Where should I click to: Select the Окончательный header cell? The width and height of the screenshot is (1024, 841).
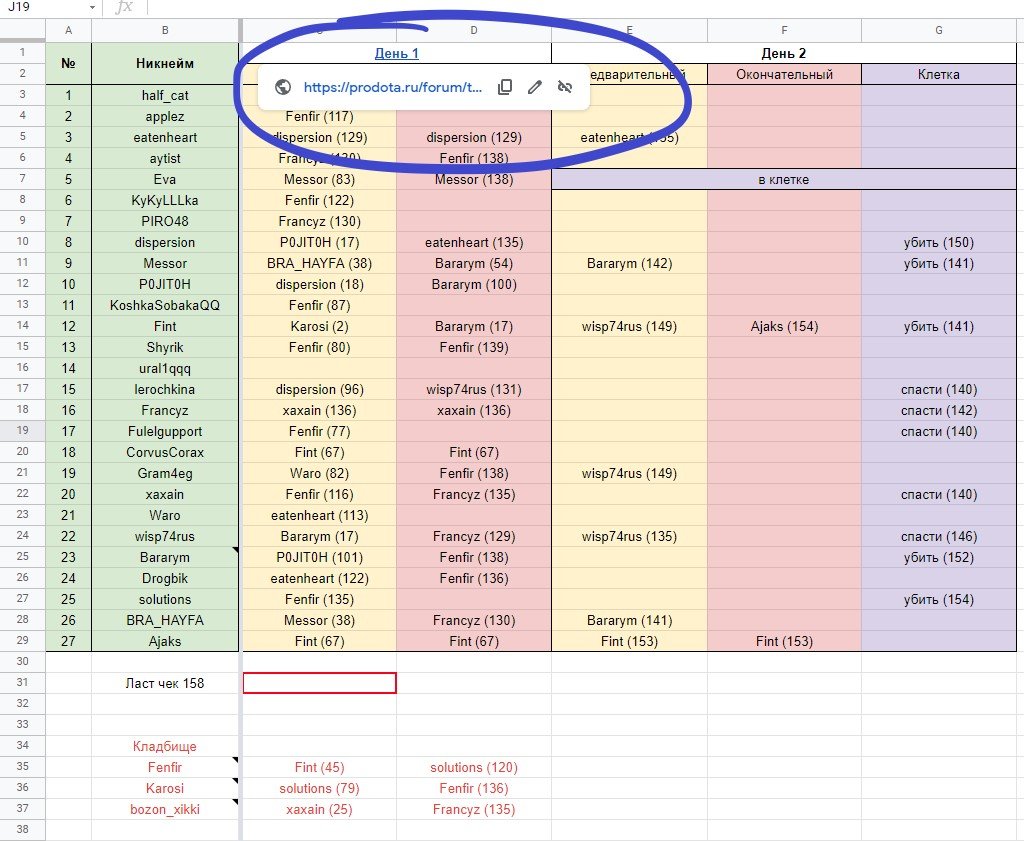point(783,74)
